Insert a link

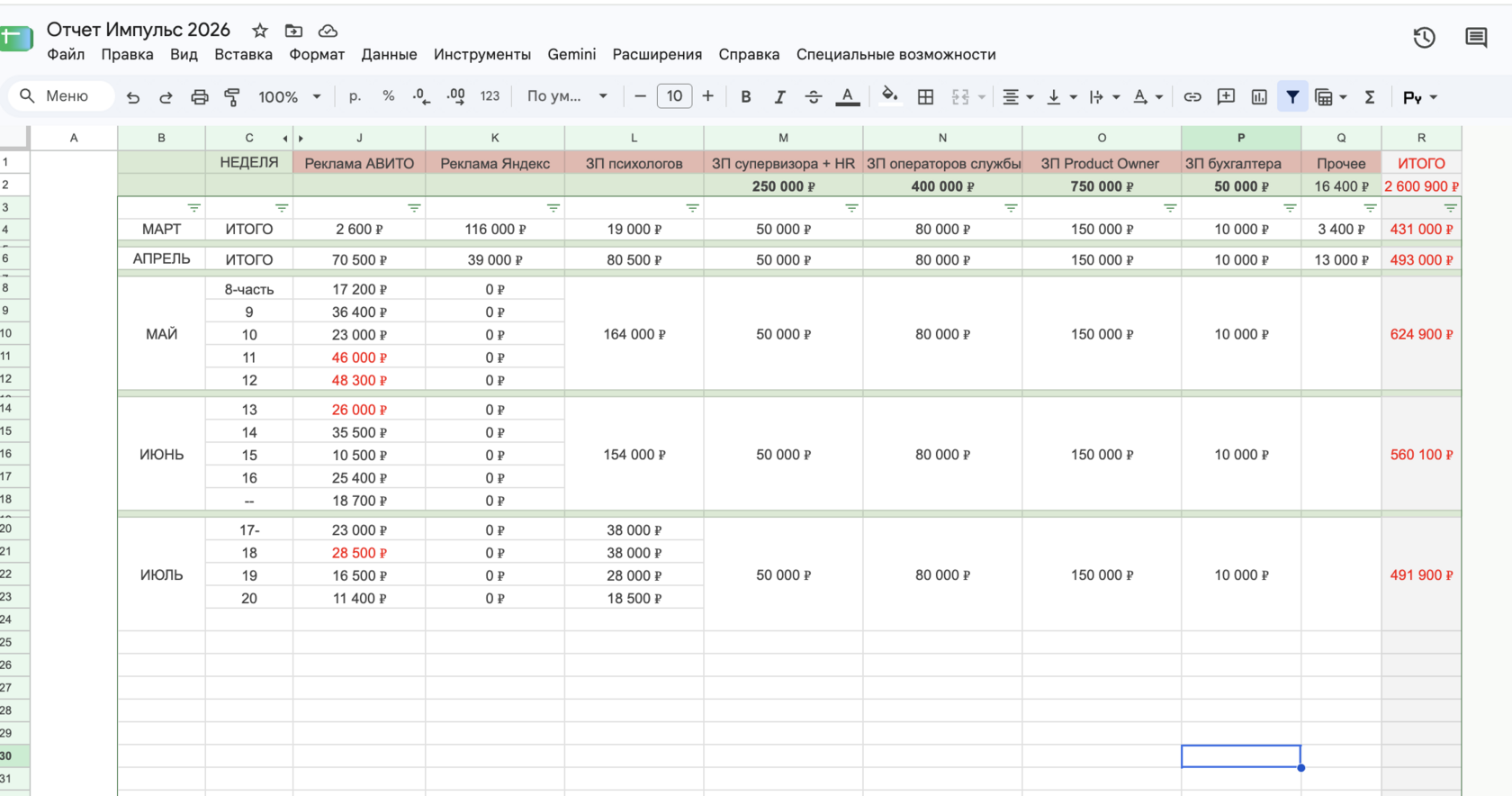1192,97
